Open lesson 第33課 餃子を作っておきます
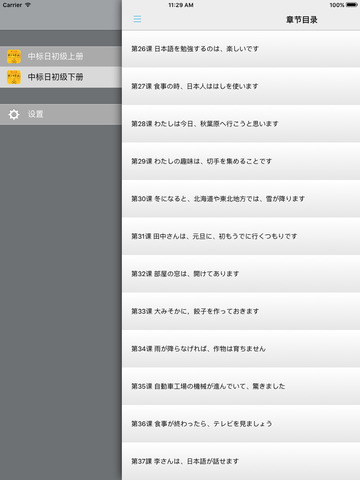Screen dimensions: 360x480 point(241,311)
